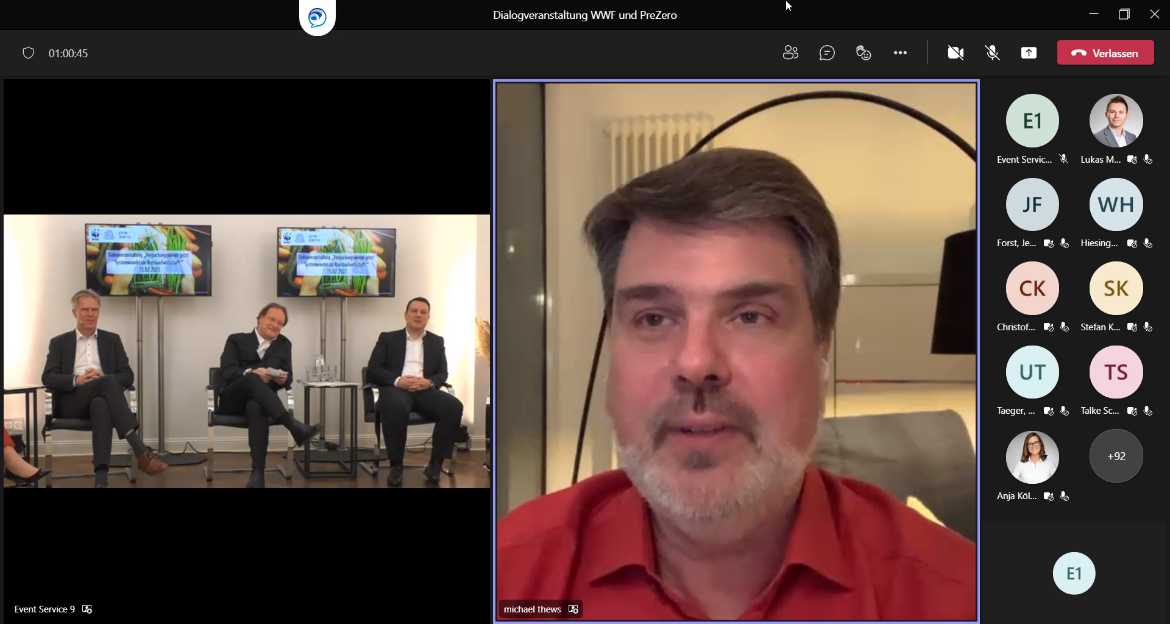The image size is (1170, 624).
Task: Open the More actions ellipsis menu
Action: [900, 53]
